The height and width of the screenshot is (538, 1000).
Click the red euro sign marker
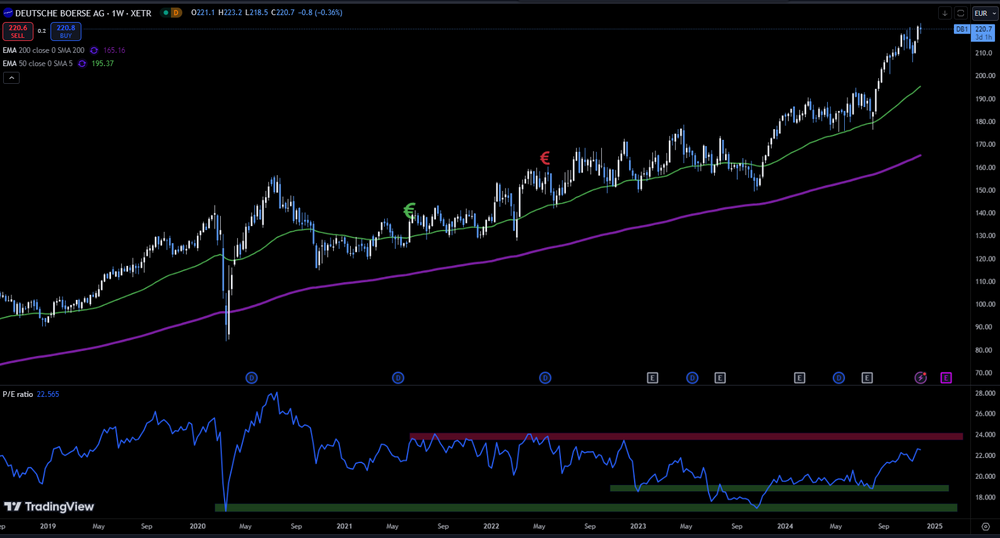point(545,158)
